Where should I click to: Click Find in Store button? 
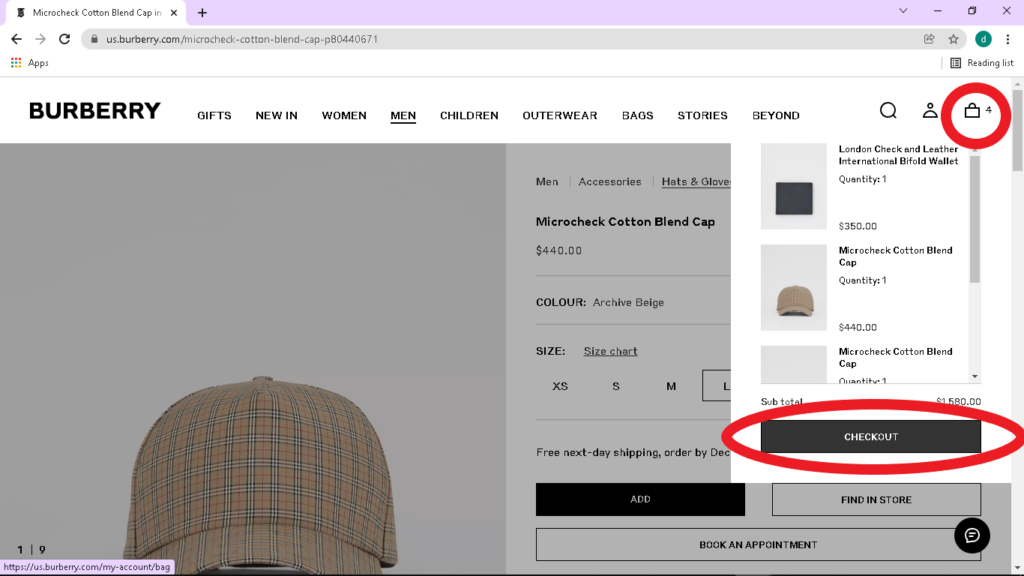point(876,500)
